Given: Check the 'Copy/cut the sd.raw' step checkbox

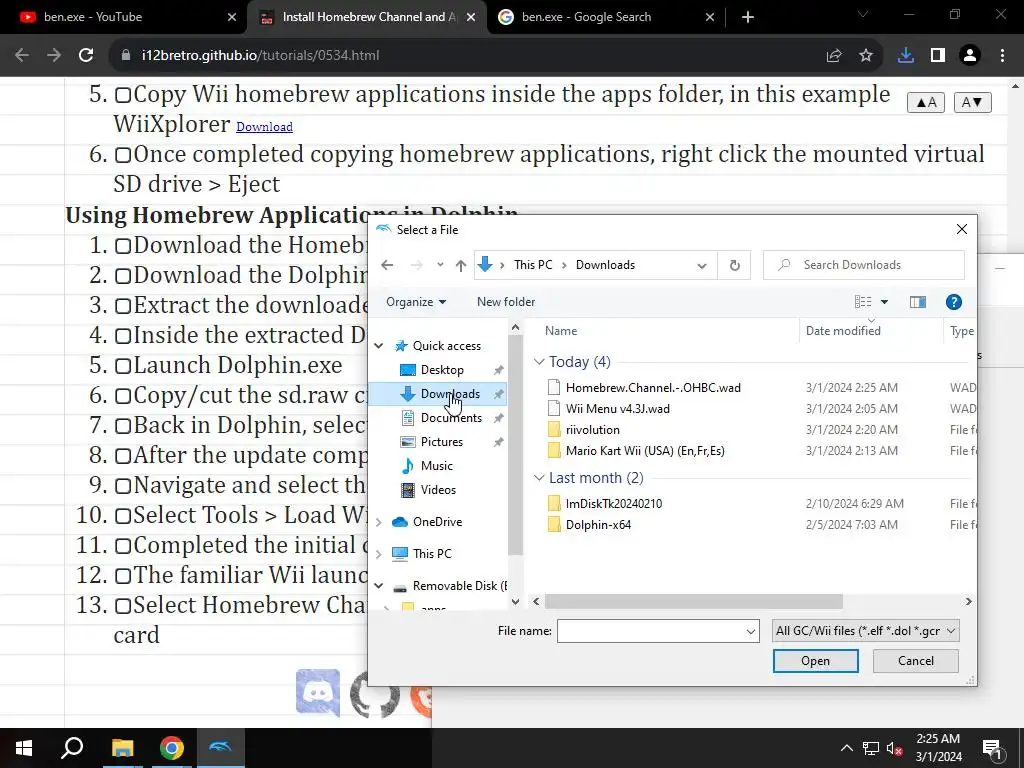Looking at the screenshot, I should coord(123,396).
